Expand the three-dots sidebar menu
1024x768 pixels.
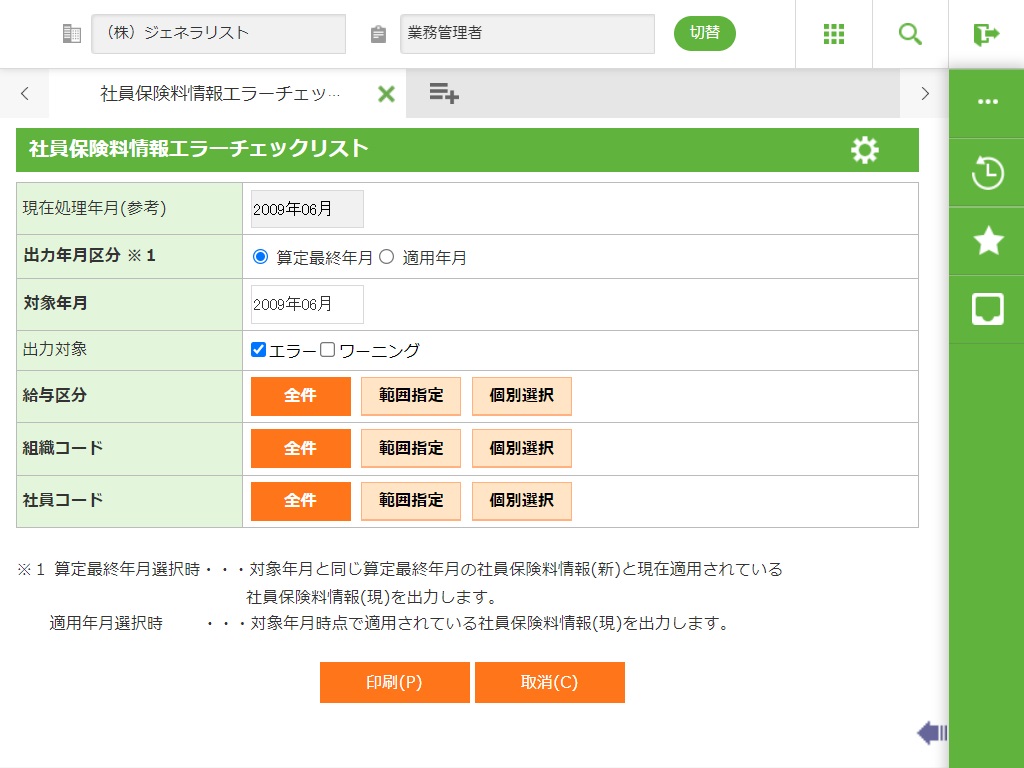pyautogui.click(x=987, y=102)
